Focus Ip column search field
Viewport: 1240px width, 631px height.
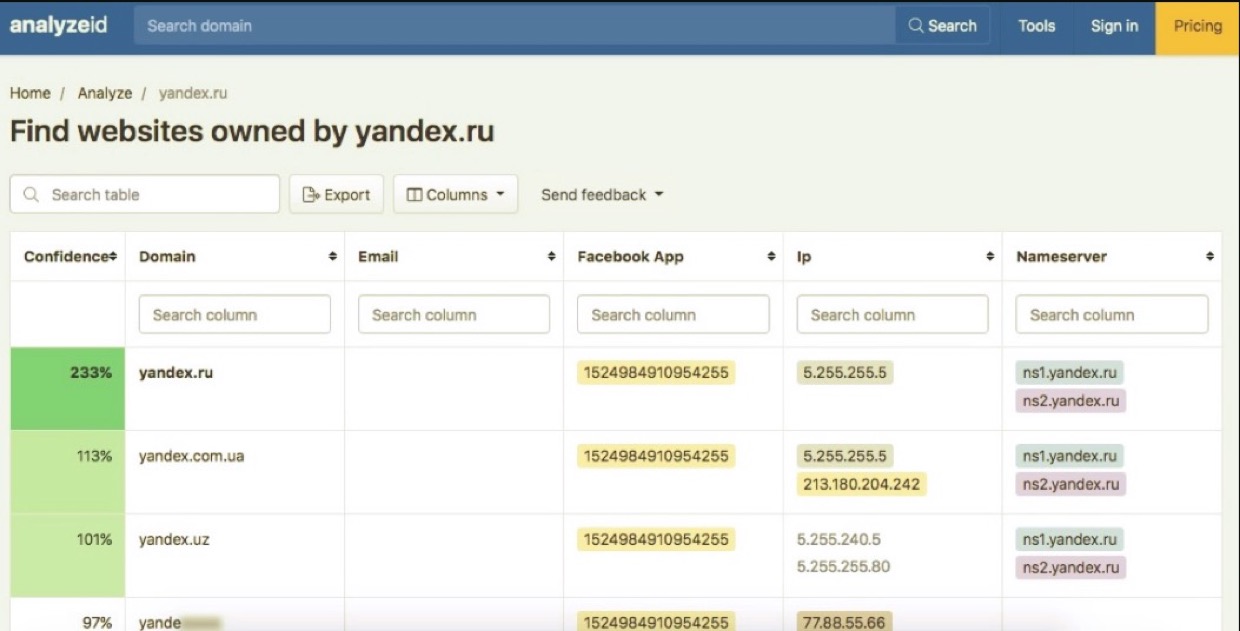click(892, 314)
